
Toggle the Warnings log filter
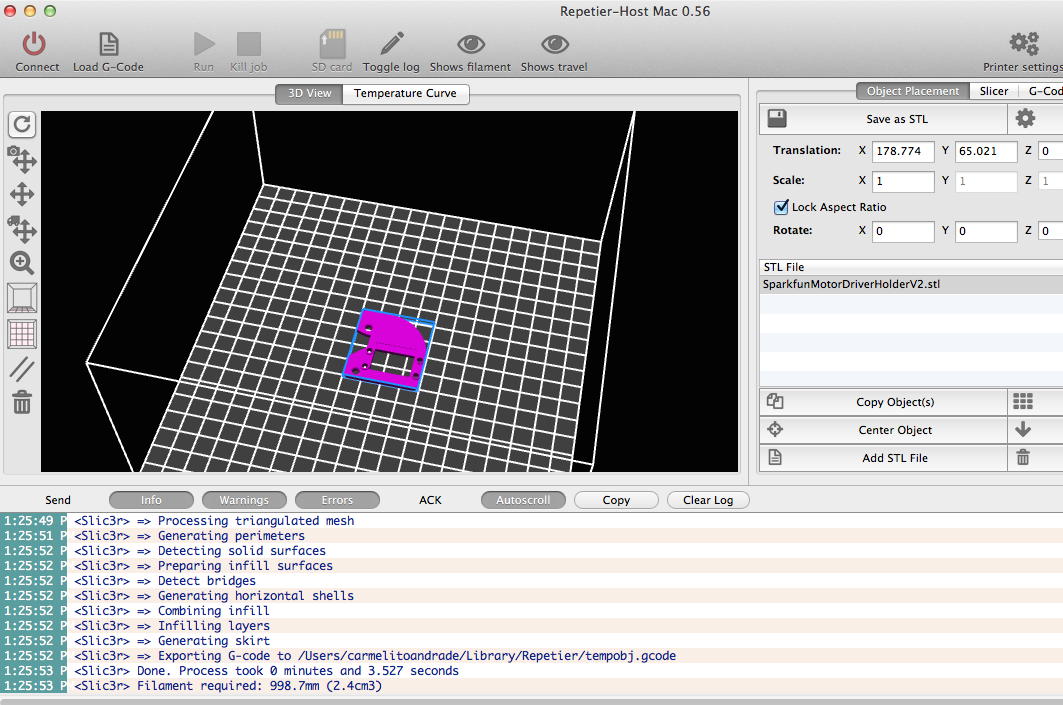[244, 500]
